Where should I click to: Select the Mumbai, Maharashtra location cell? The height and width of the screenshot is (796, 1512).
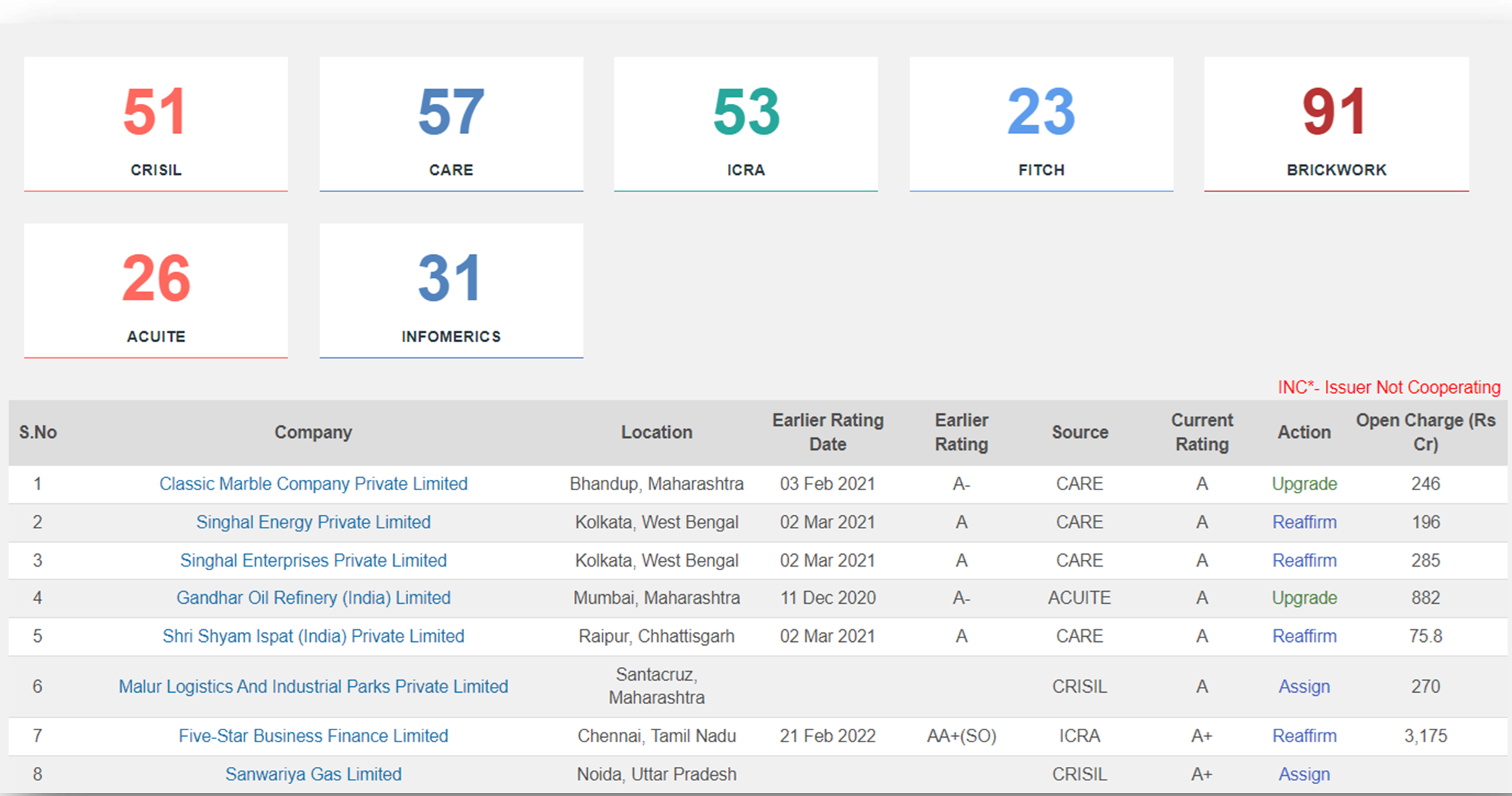click(x=657, y=598)
